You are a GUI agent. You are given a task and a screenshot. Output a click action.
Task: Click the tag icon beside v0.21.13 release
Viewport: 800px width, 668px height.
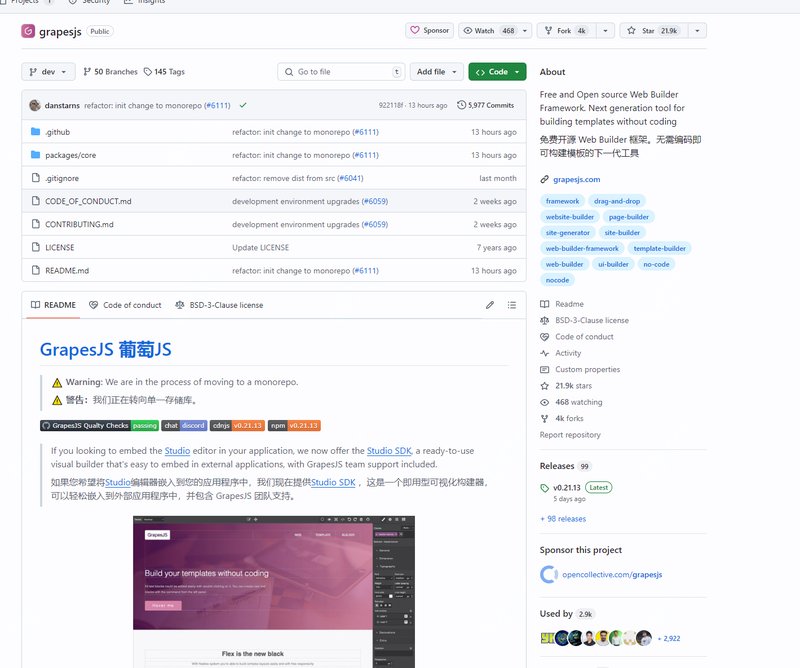(x=545, y=488)
